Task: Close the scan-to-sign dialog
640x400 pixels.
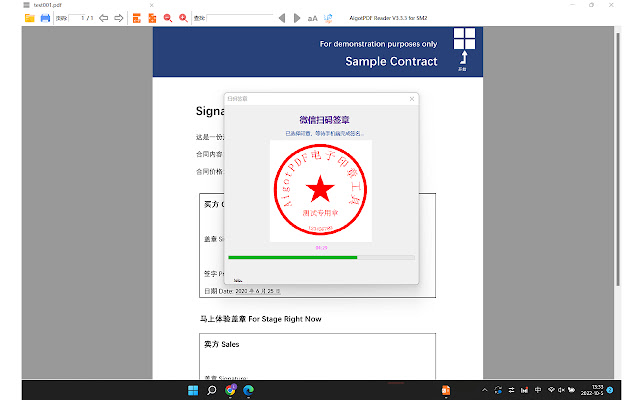Action: click(x=412, y=99)
